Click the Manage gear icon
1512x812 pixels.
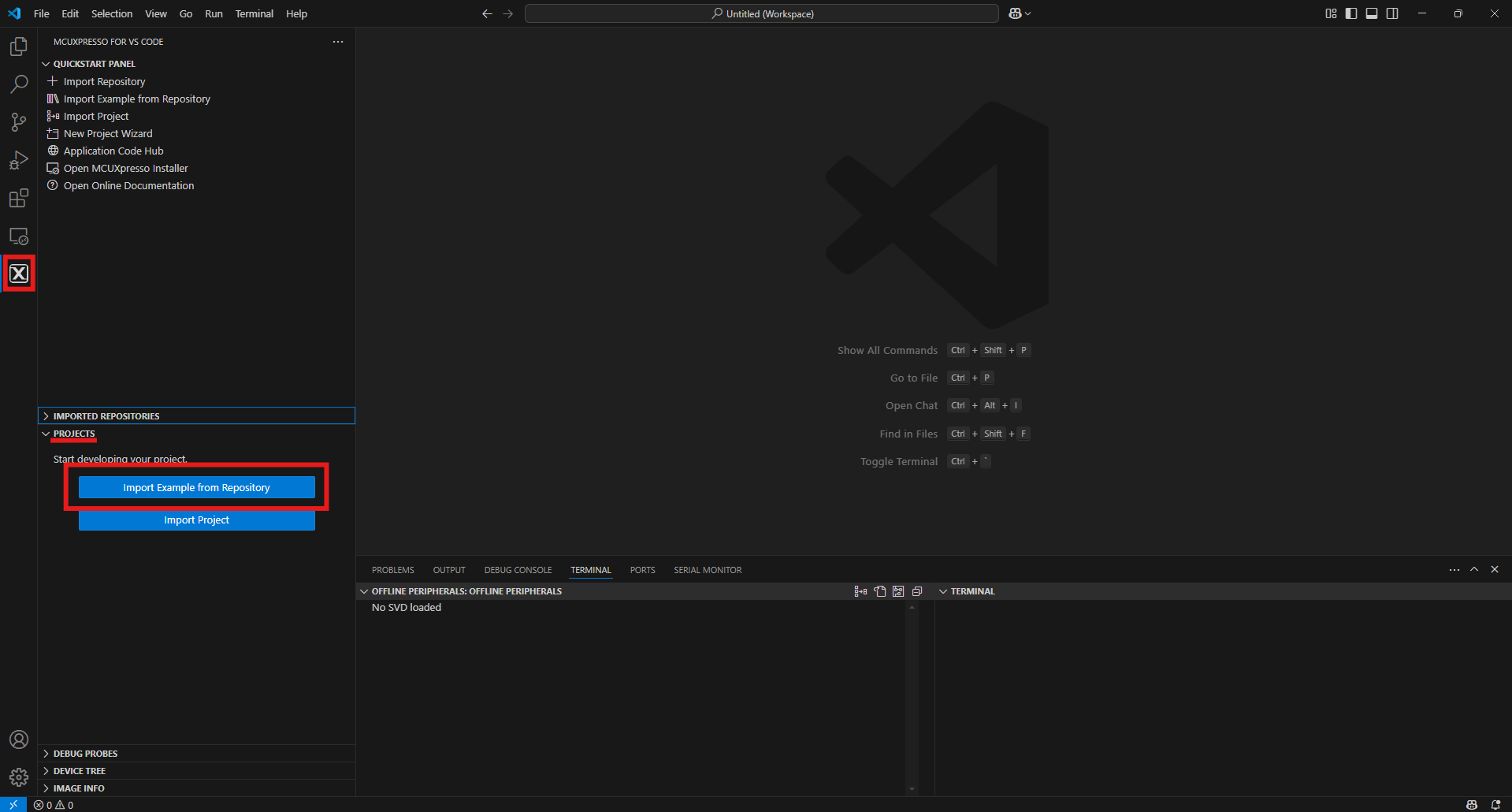point(19,777)
